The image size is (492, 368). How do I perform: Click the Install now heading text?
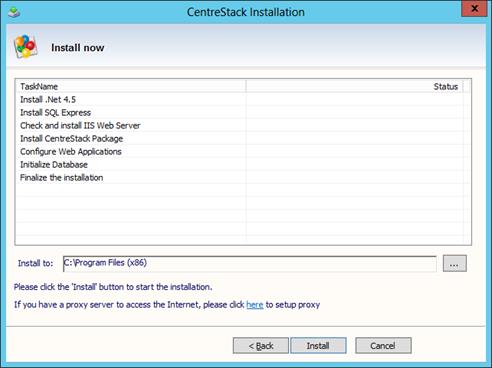(78, 48)
